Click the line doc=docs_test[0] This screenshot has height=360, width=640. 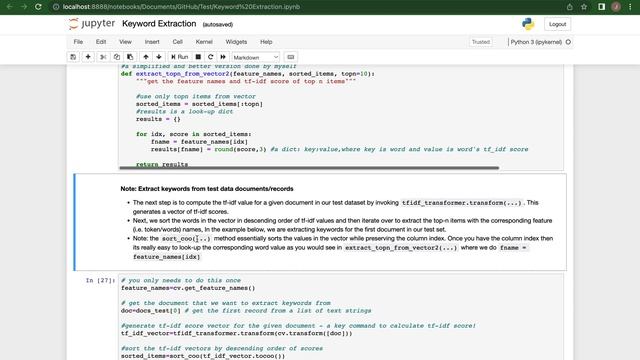pyautogui.click(x=150, y=311)
